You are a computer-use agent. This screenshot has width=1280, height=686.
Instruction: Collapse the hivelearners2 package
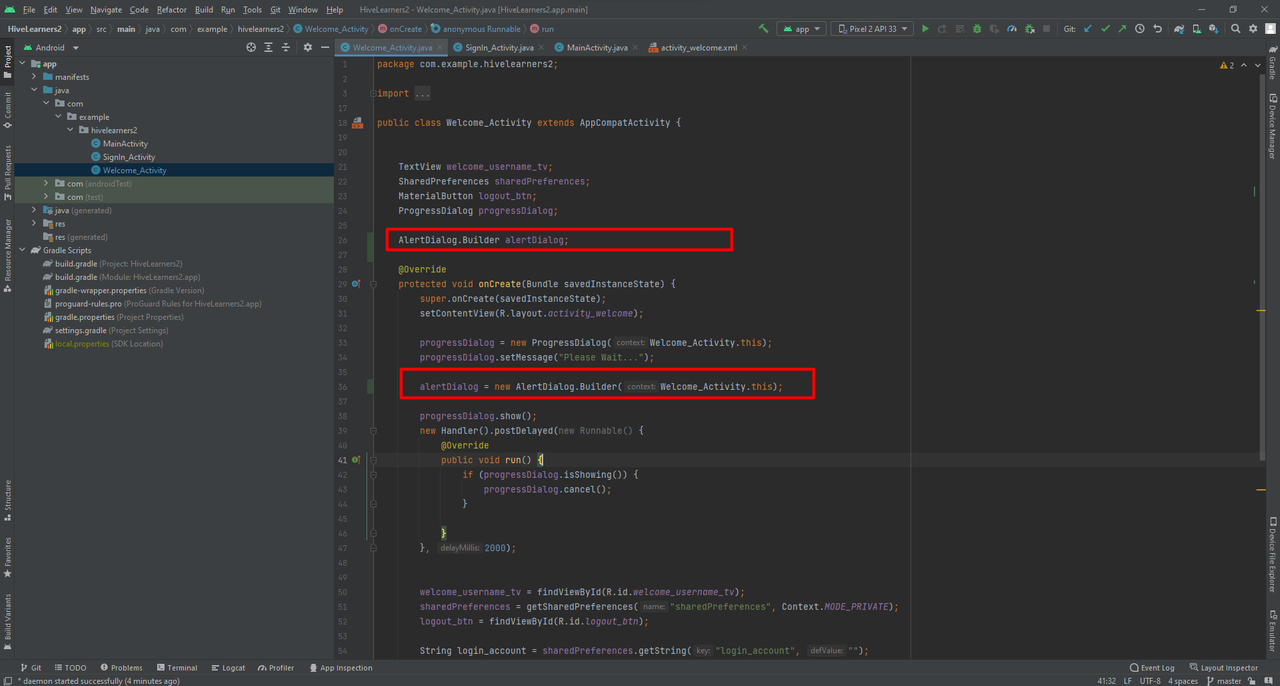click(x=70, y=130)
